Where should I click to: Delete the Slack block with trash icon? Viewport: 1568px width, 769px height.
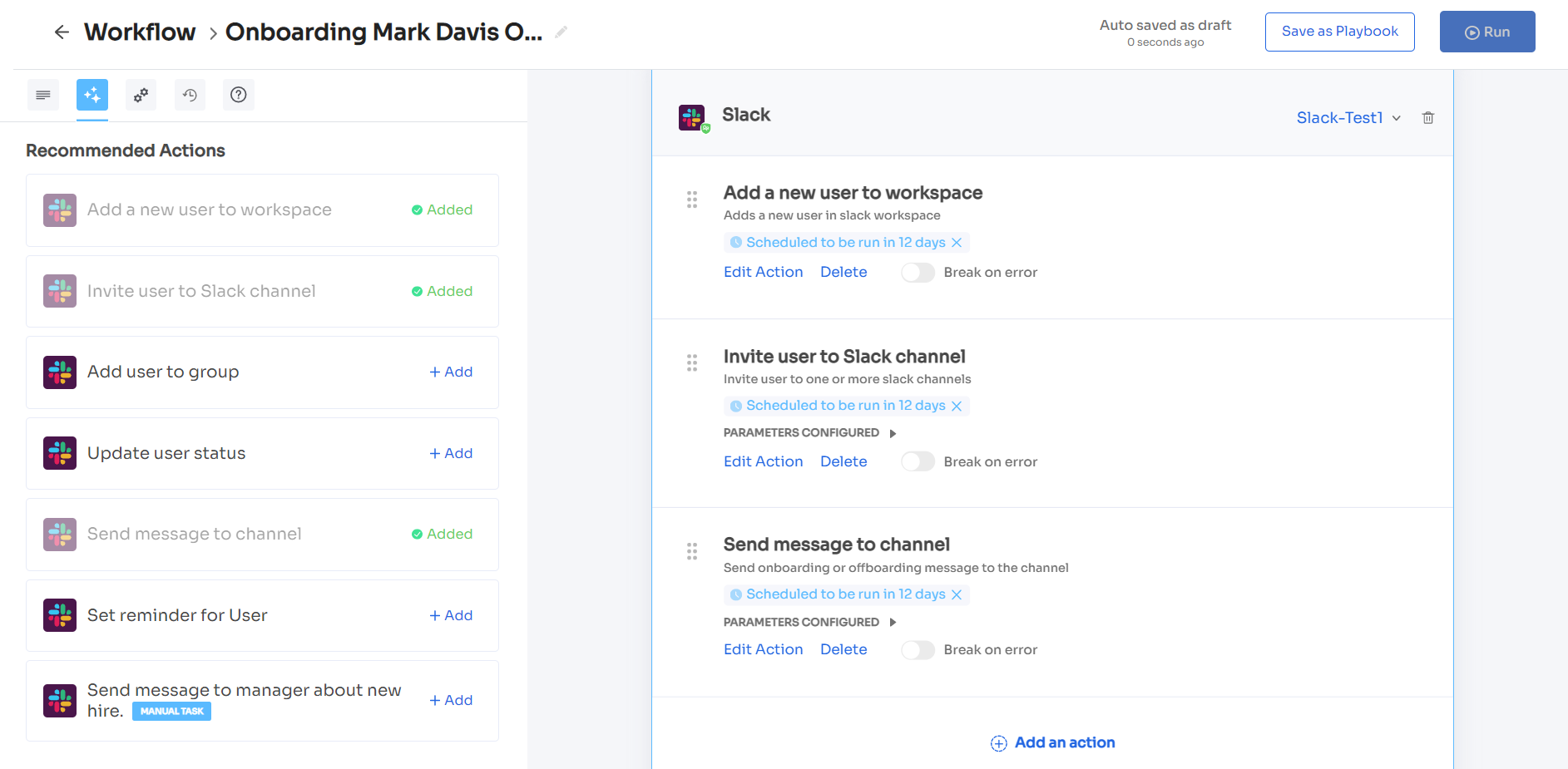point(1428,118)
